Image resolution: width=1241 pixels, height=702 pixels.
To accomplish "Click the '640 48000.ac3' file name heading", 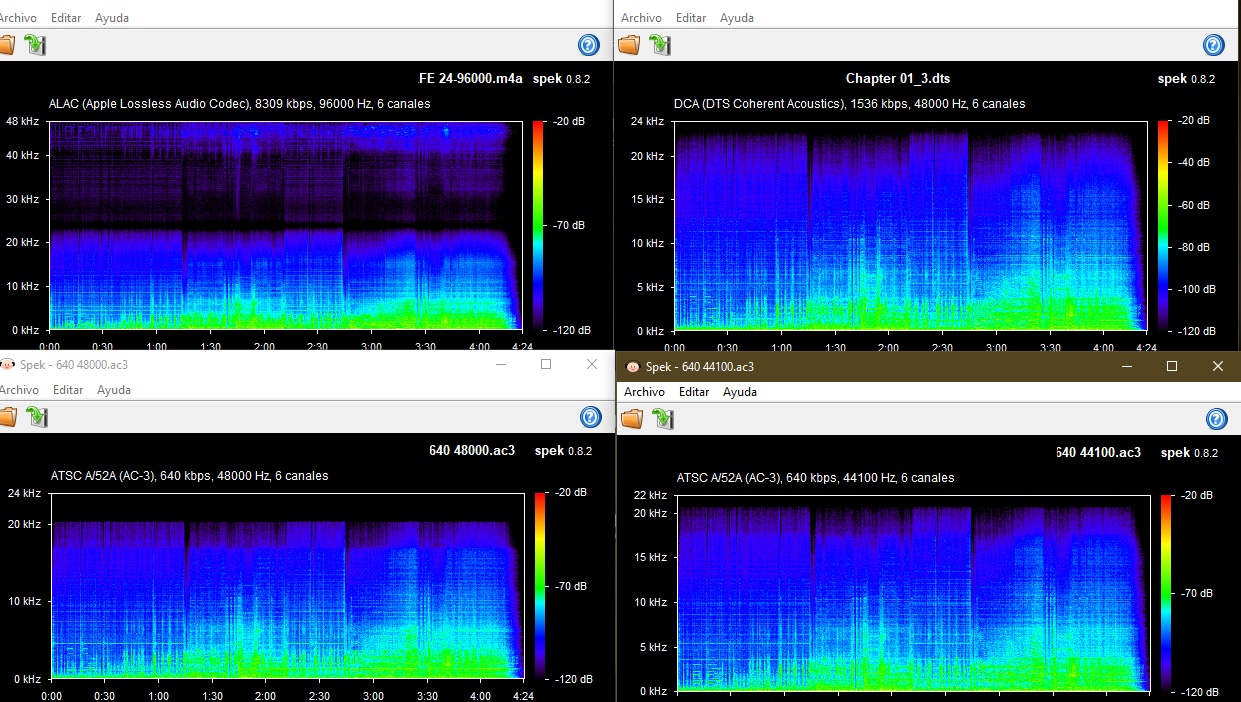I will (472, 451).
